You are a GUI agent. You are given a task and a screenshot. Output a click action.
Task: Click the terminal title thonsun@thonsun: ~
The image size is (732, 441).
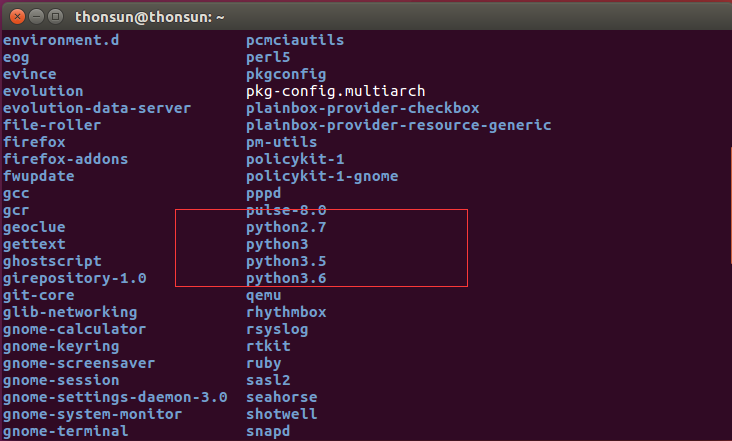coord(149,17)
